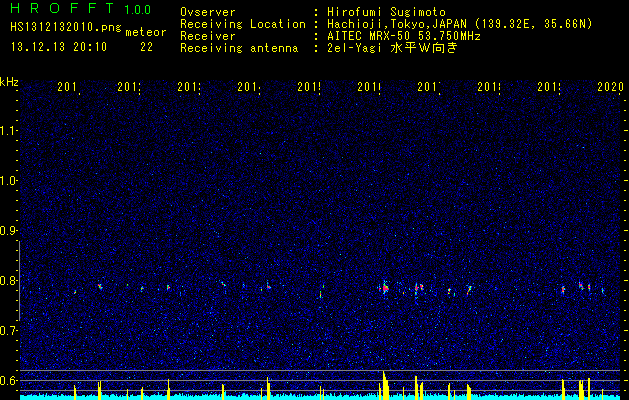Click the meteor label under version number
629x400 pixels.
pyautogui.click(x=146, y=32)
